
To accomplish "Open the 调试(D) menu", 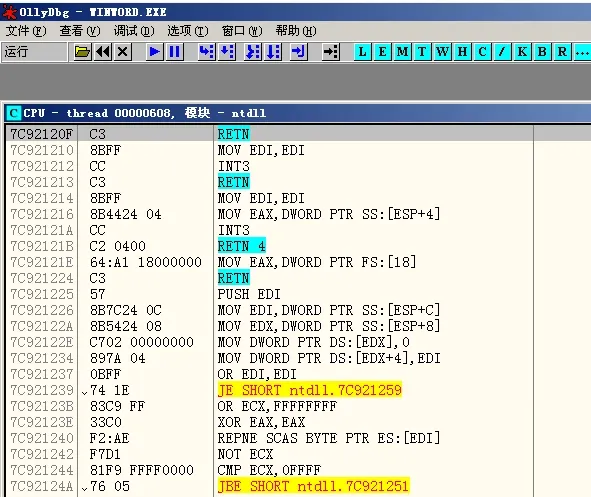I will 134,31.
